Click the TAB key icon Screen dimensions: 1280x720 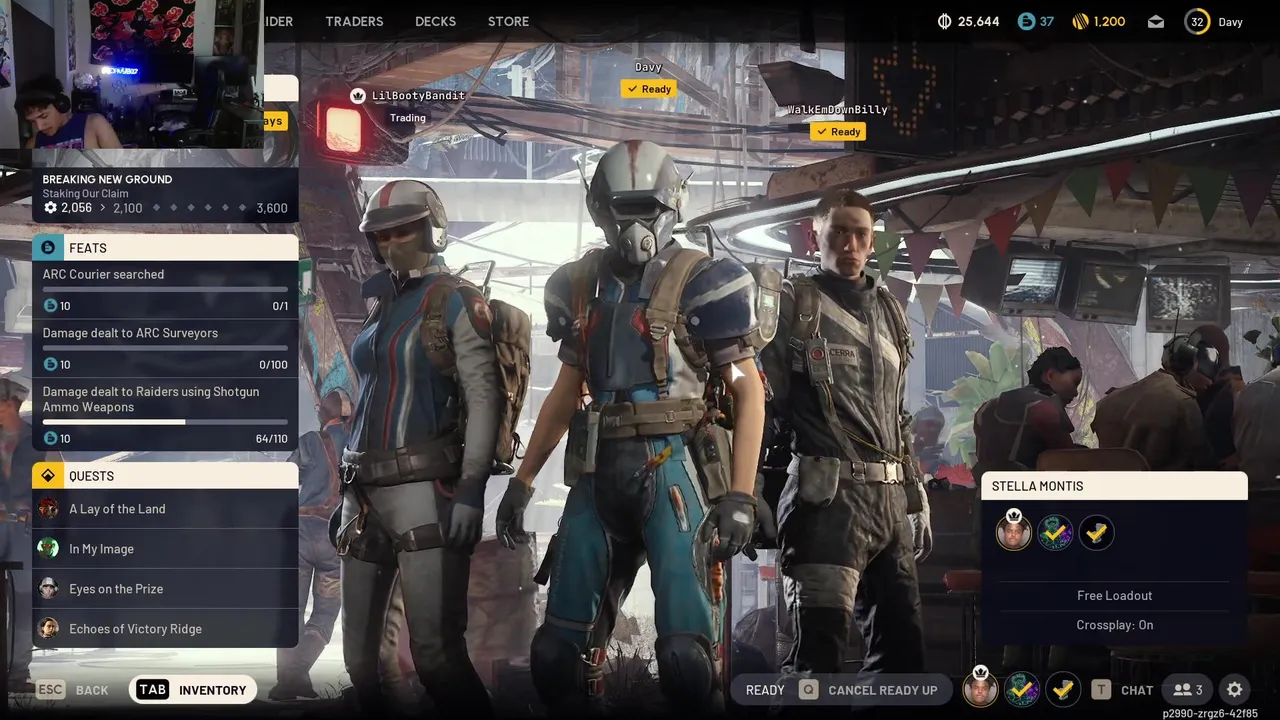coord(152,690)
